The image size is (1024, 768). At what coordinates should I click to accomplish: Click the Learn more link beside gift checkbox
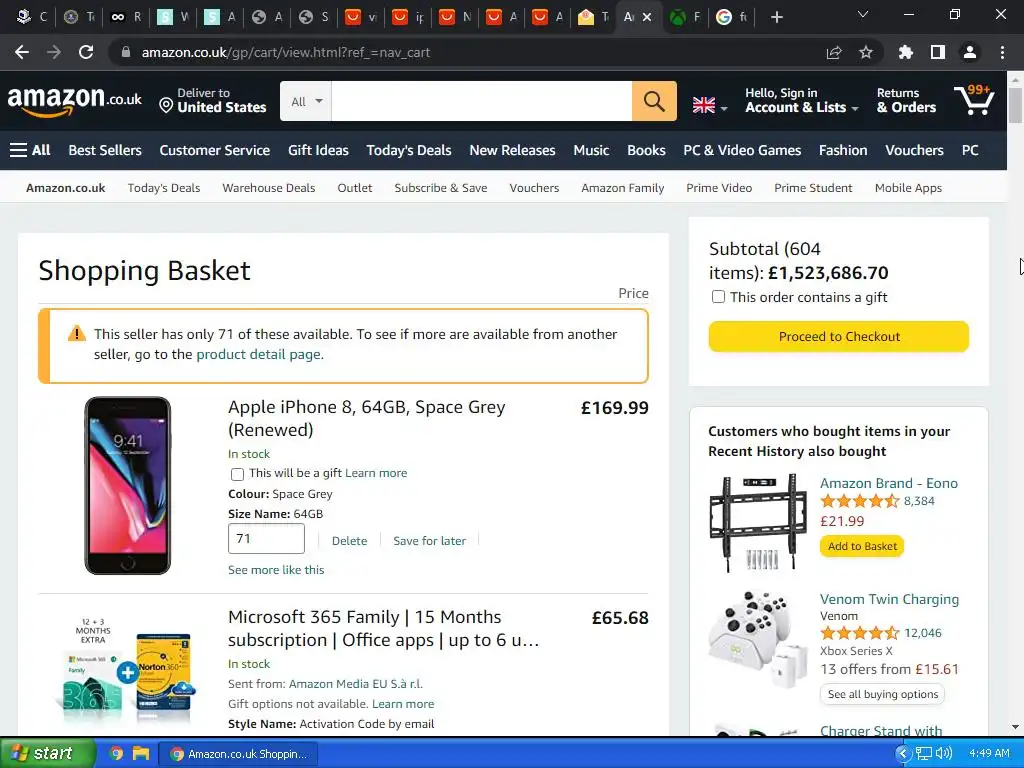point(376,473)
